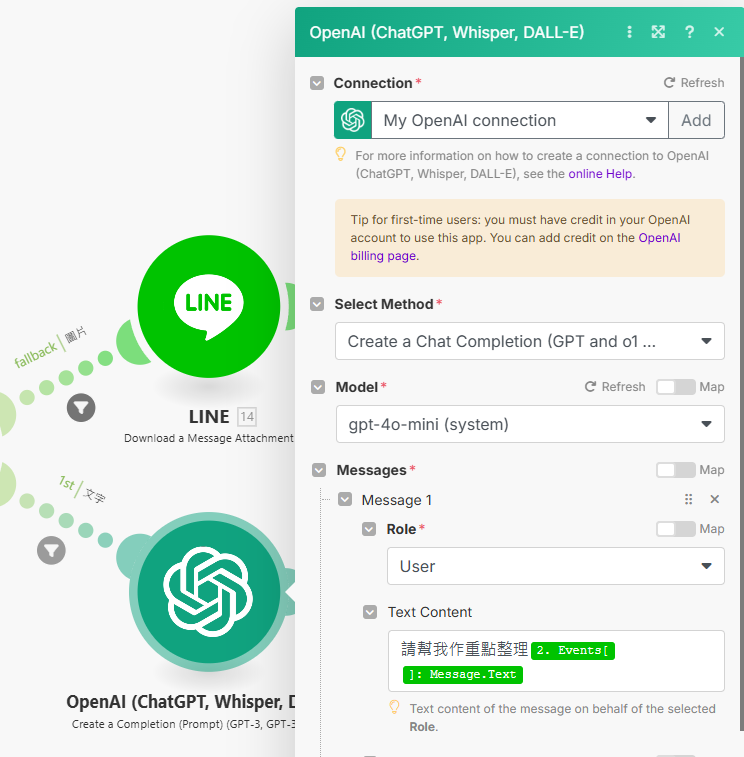Open the OpenAI module circle on canvas

(x=209, y=592)
